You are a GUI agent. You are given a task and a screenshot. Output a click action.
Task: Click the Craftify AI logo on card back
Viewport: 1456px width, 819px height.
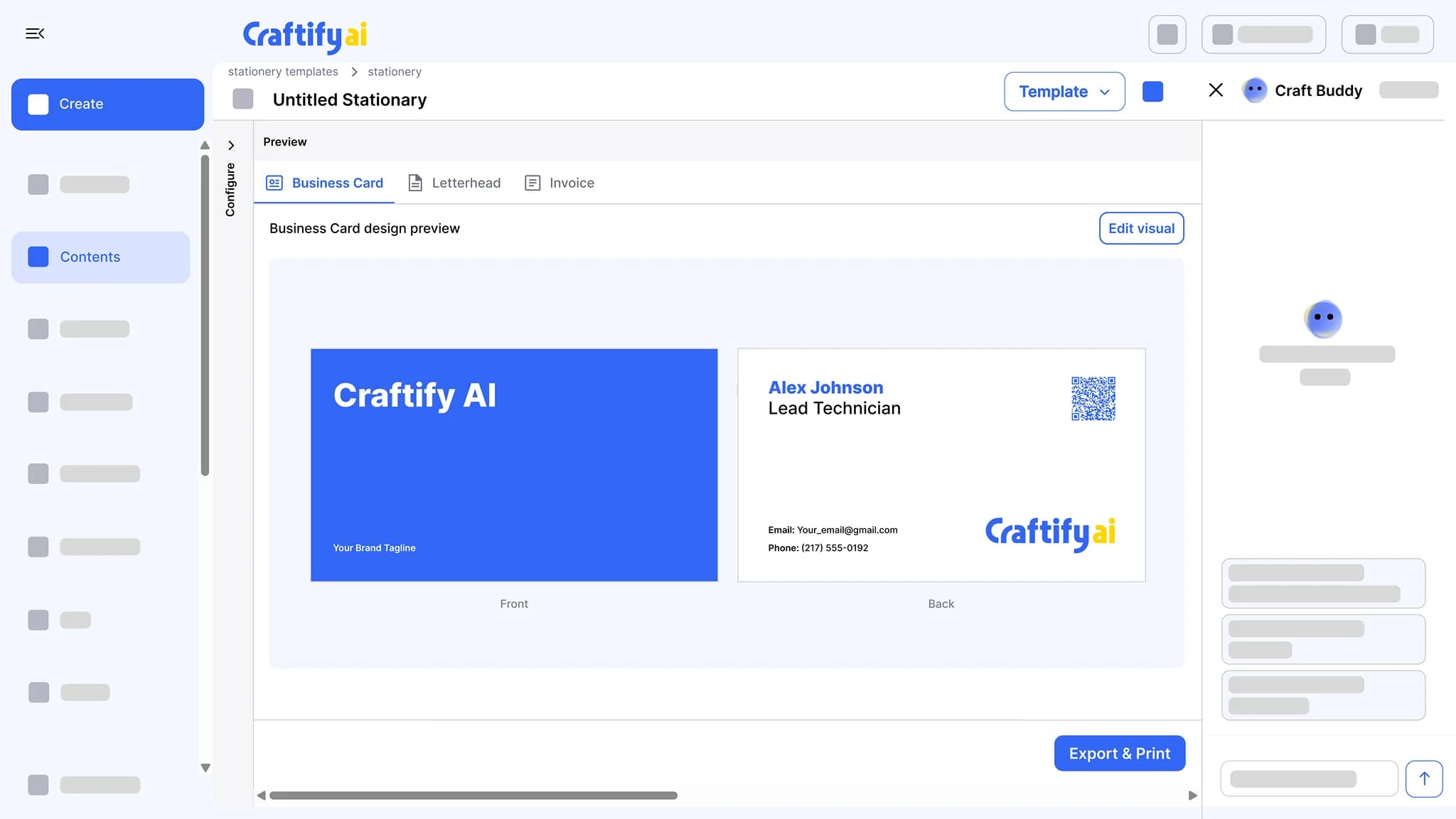click(1050, 534)
